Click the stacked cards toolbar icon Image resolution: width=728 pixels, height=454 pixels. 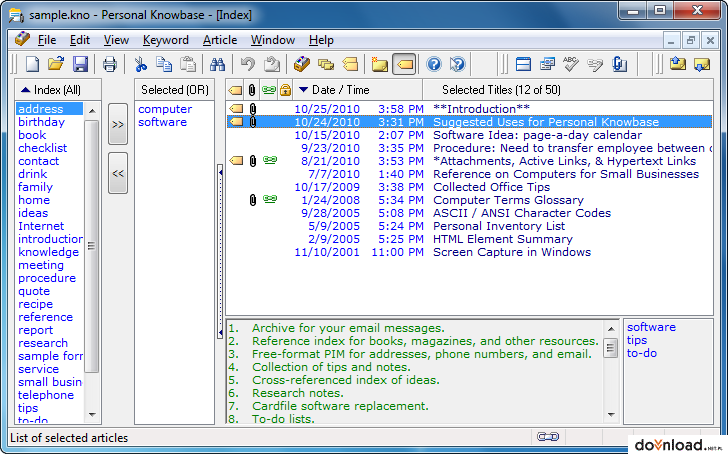(x=326, y=64)
